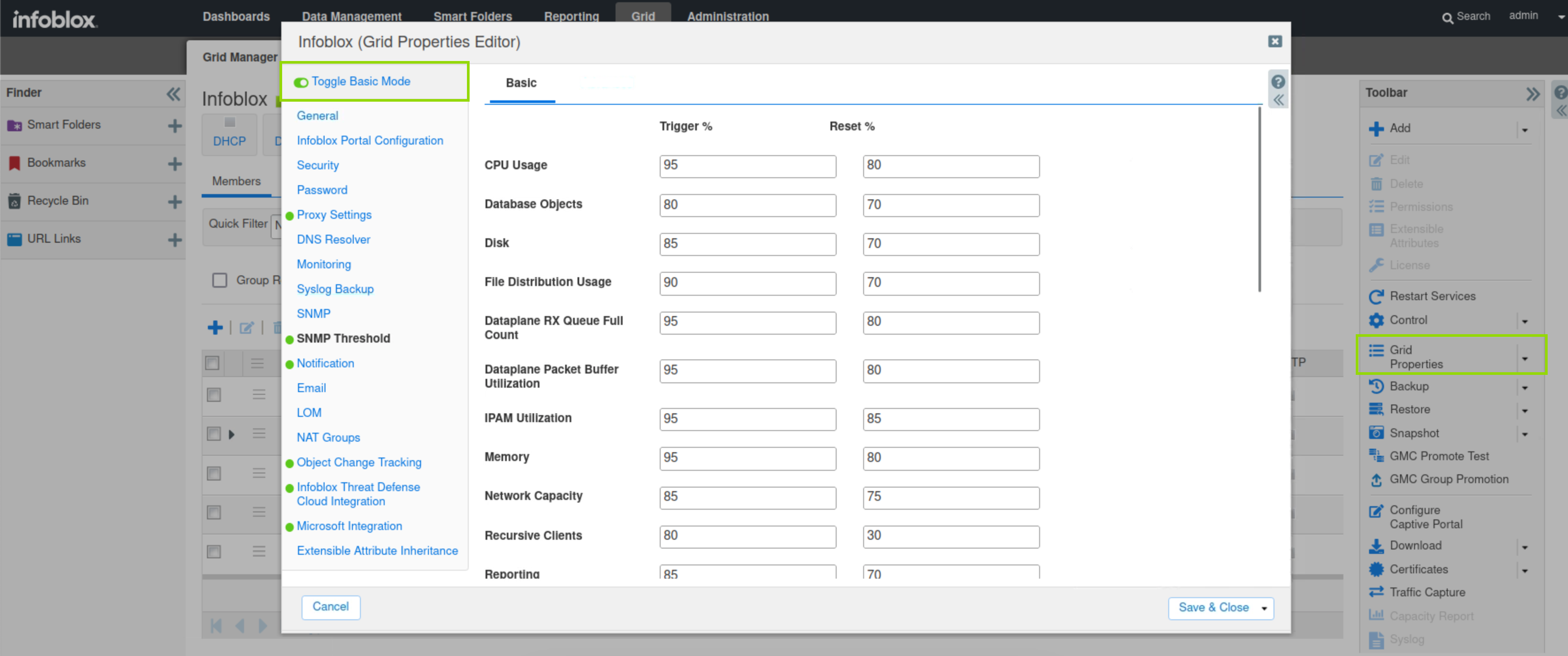
Task: Tick the table header select-all checkbox
Action: pos(212,363)
